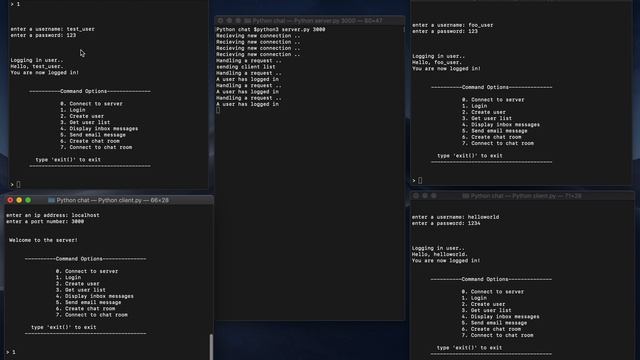Click 'enter a username: foo_user' line
The image size is (640, 360).
pos(453,25)
